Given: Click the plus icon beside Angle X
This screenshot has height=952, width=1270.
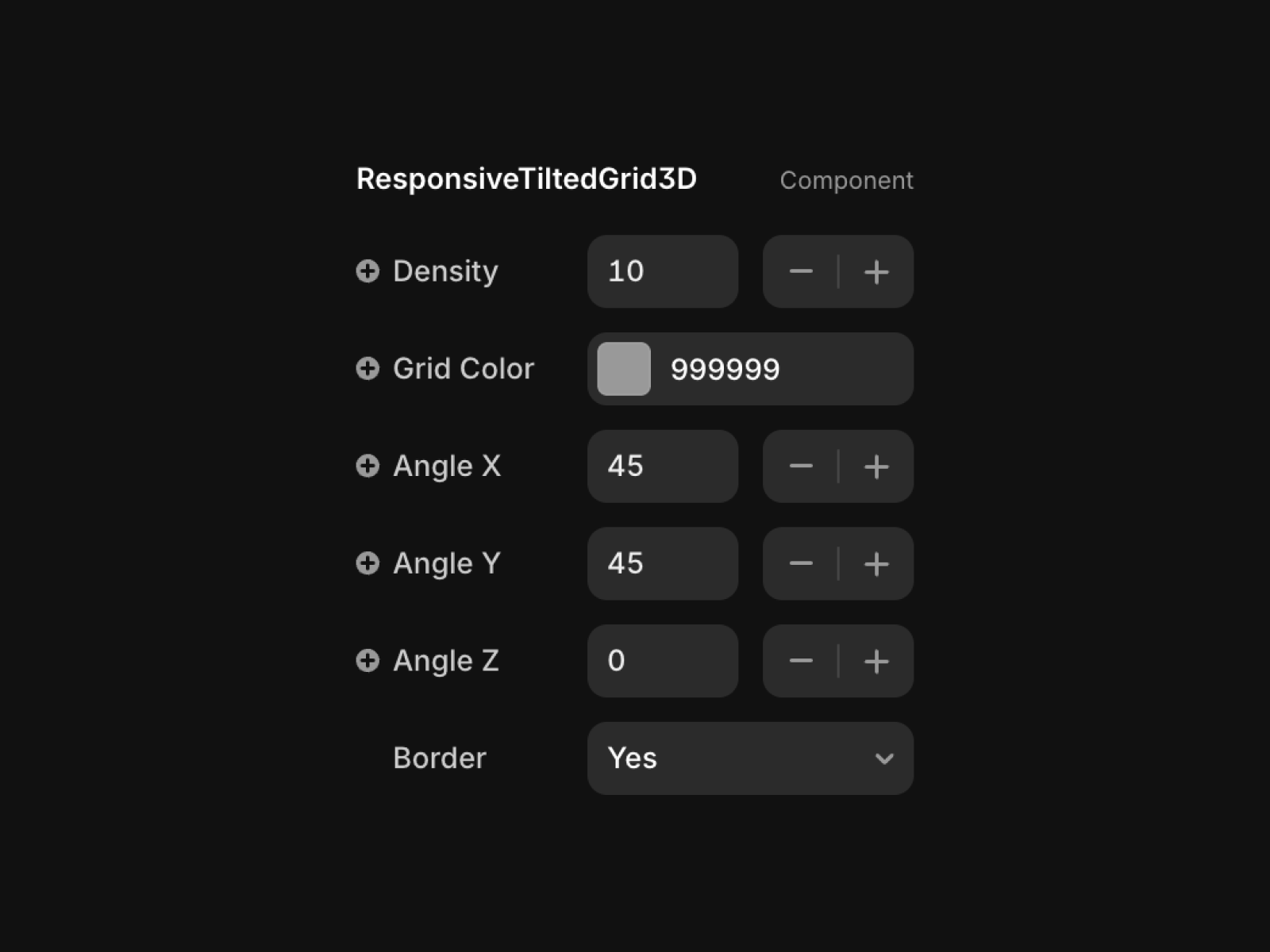Looking at the screenshot, I should pyautogui.click(x=368, y=466).
